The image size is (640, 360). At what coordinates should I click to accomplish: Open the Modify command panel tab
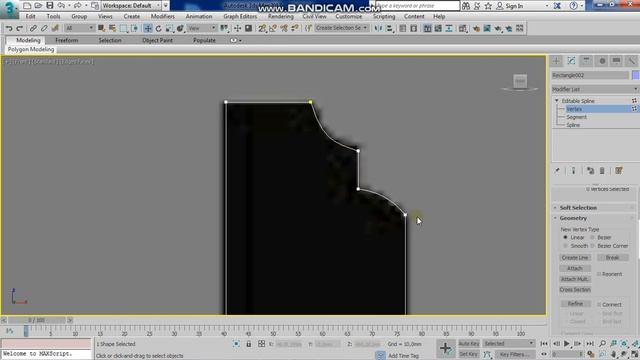click(571, 61)
